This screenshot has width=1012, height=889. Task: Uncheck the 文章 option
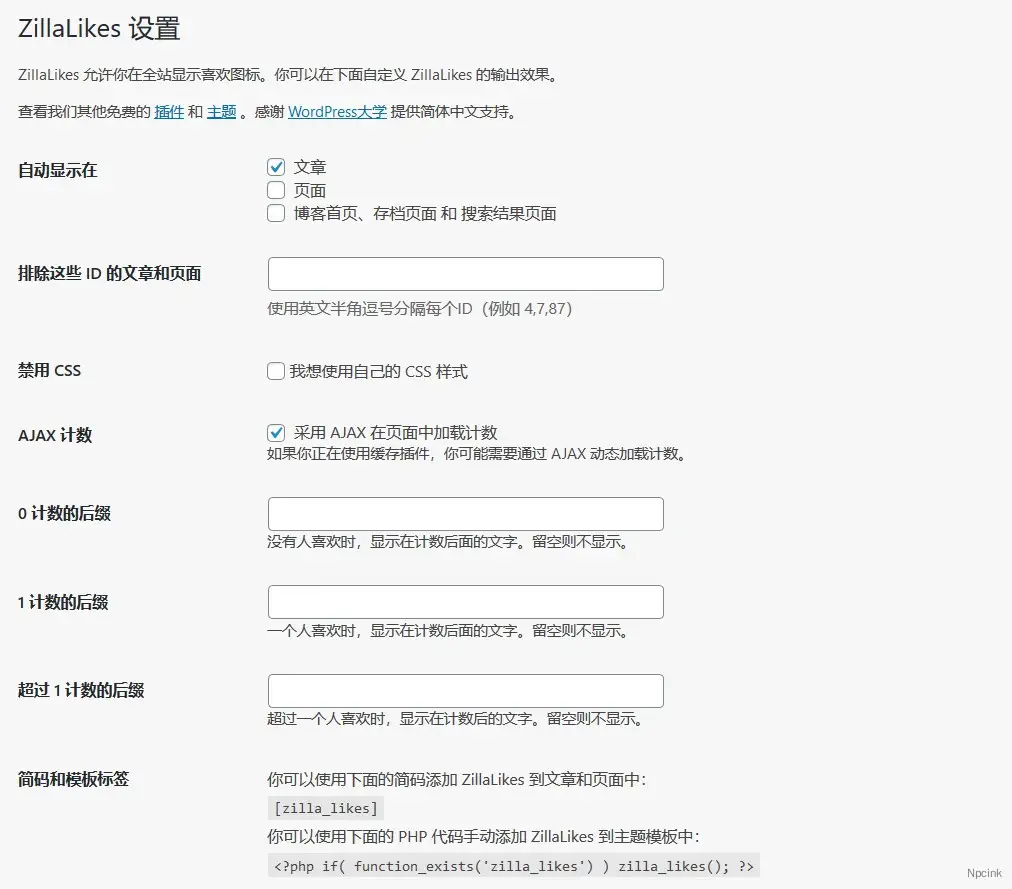coord(275,167)
